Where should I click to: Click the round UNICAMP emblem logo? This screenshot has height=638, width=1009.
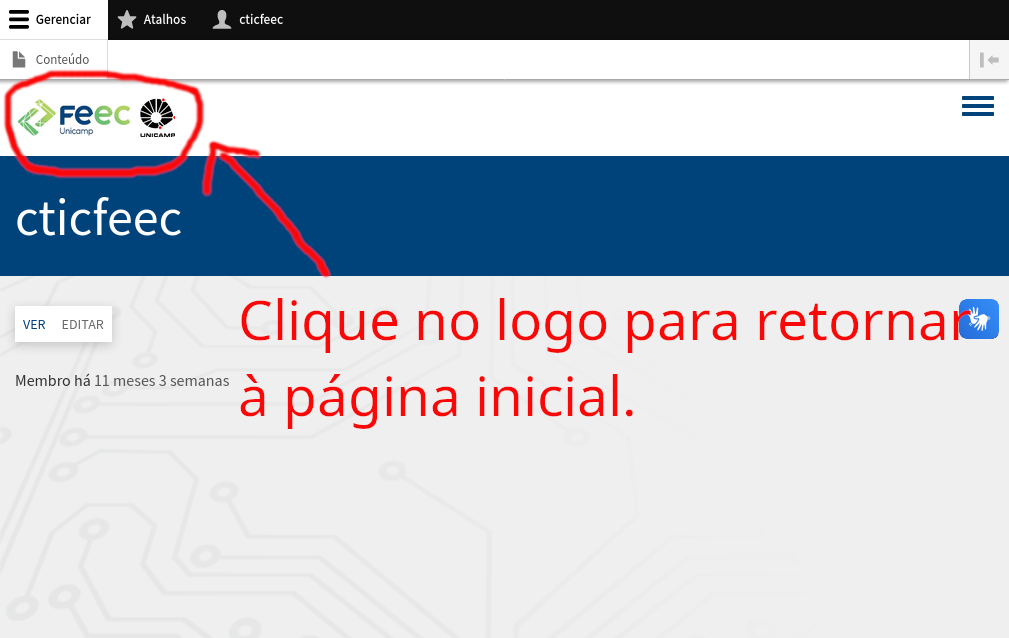pos(158,118)
